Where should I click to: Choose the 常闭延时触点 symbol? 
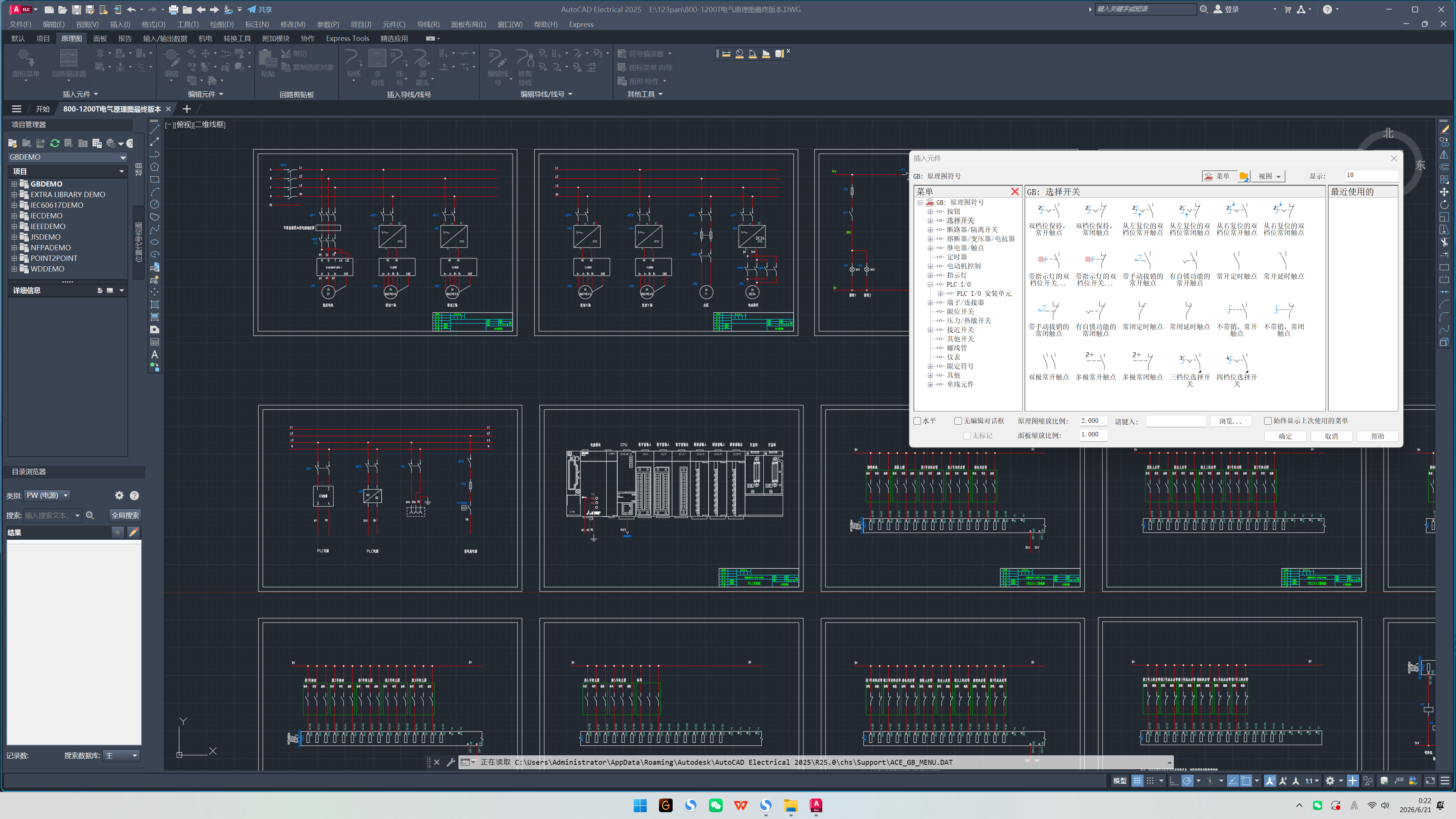[x=1189, y=316]
